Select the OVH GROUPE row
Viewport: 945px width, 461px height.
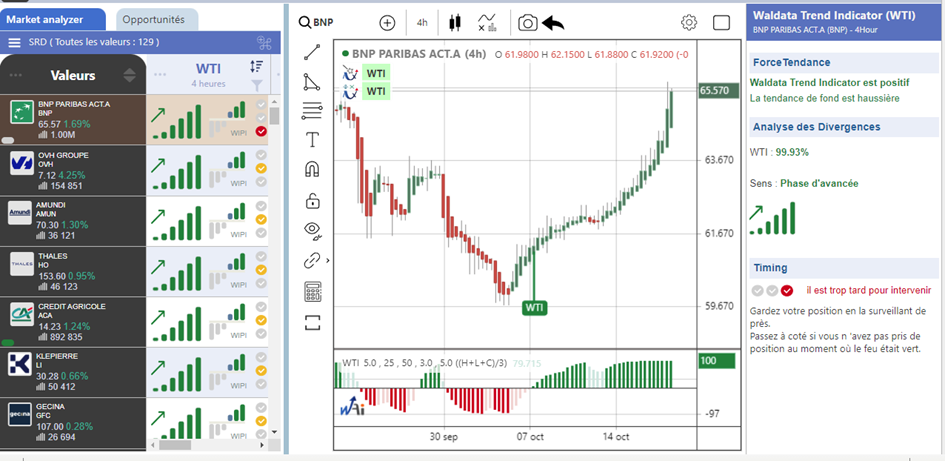point(136,171)
